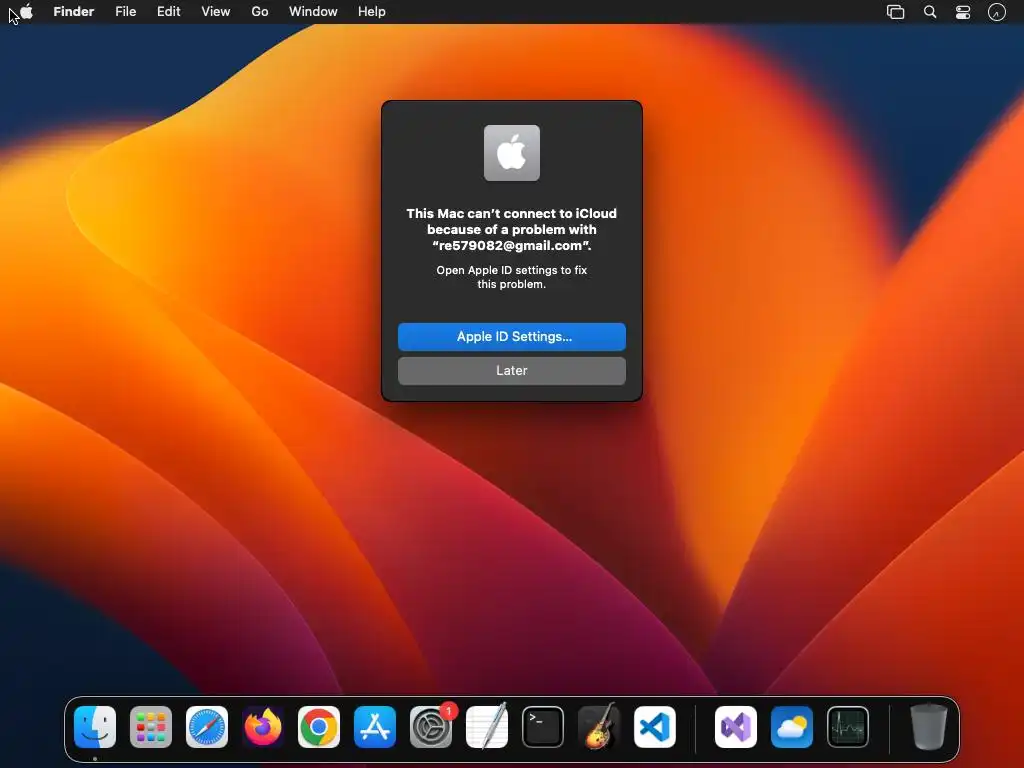Open Google Chrome in the Dock

tap(319, 727)
